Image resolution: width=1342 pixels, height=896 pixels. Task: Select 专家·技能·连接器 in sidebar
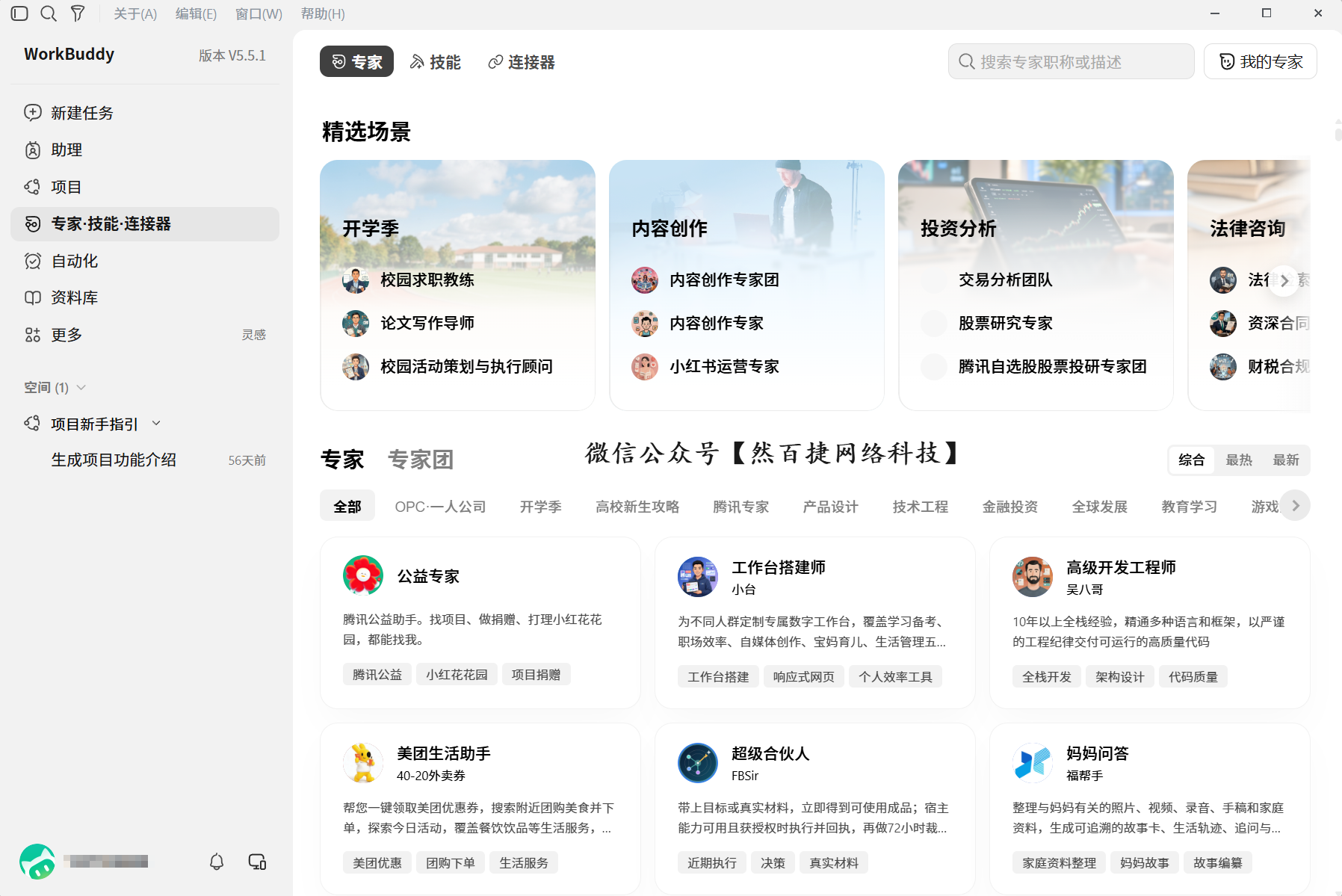(x=145, y=224)
